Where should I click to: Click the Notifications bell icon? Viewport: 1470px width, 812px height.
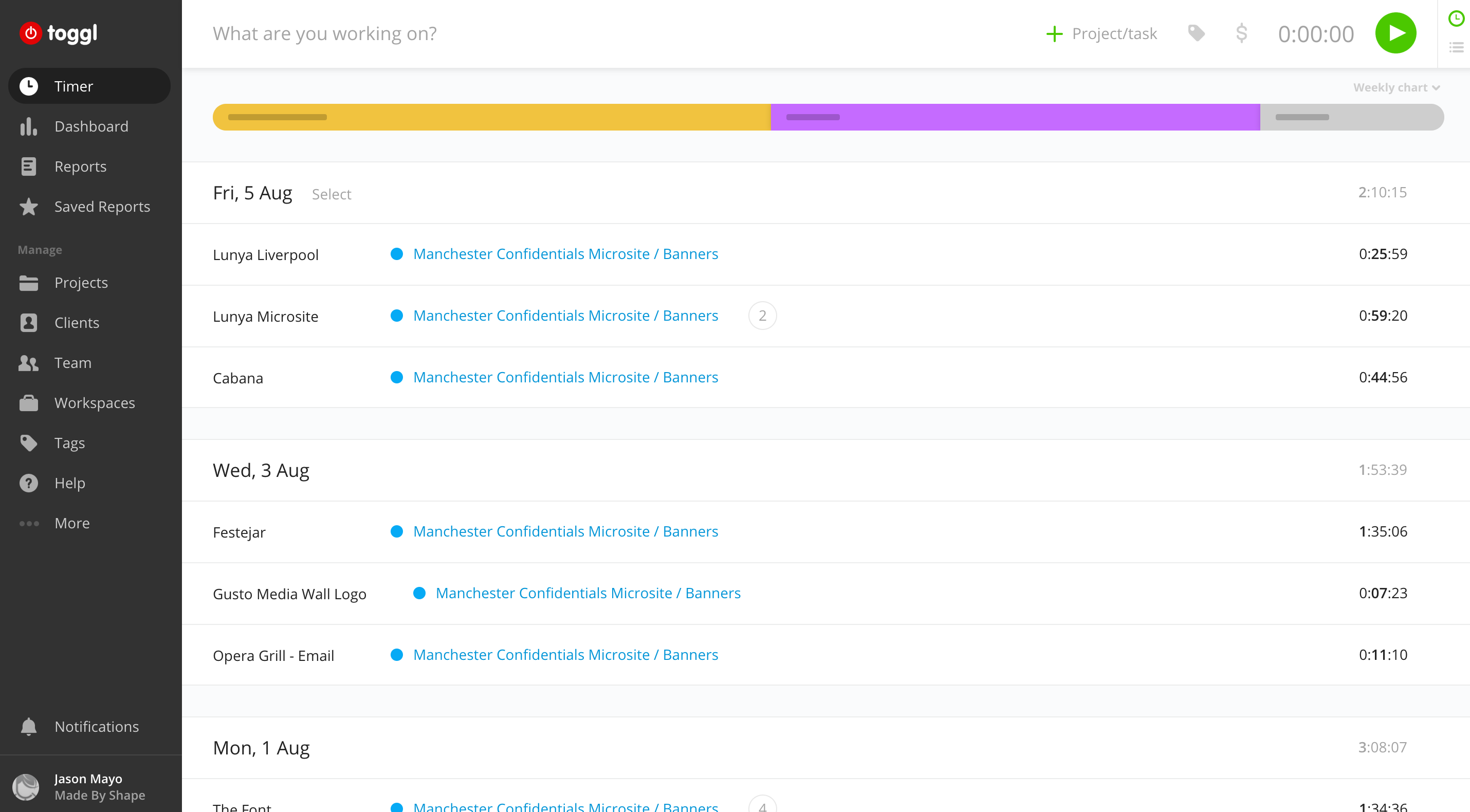29,727
